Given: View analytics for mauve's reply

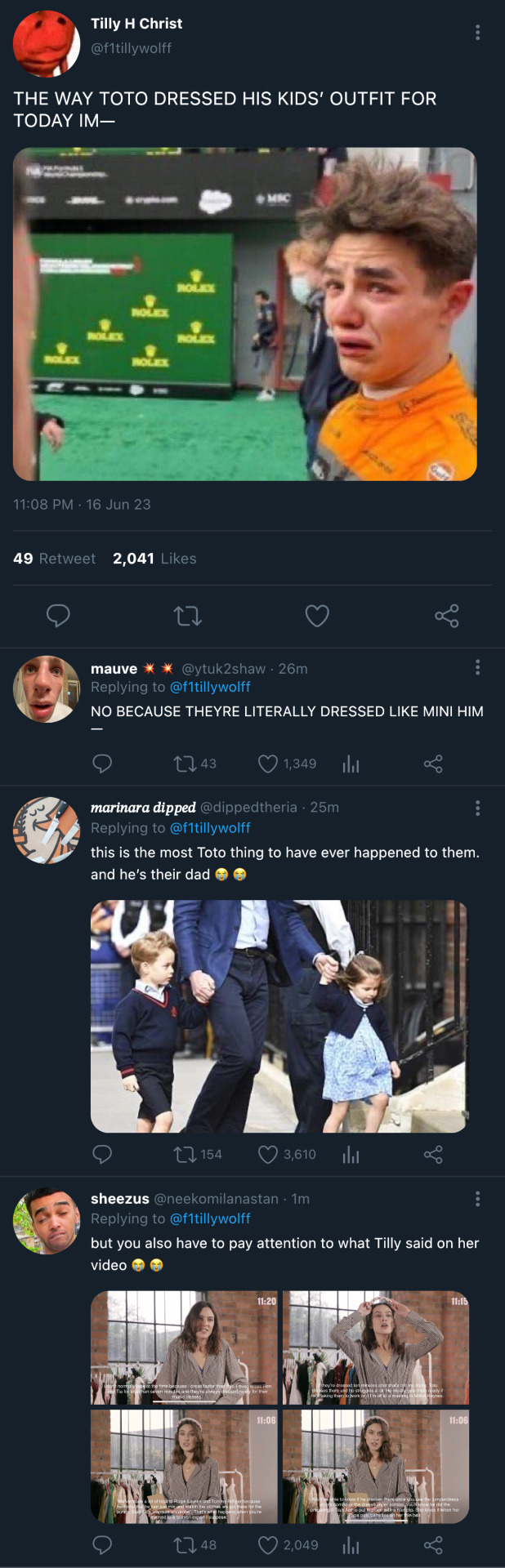Looking at the screenshot, I should (351, 764).
